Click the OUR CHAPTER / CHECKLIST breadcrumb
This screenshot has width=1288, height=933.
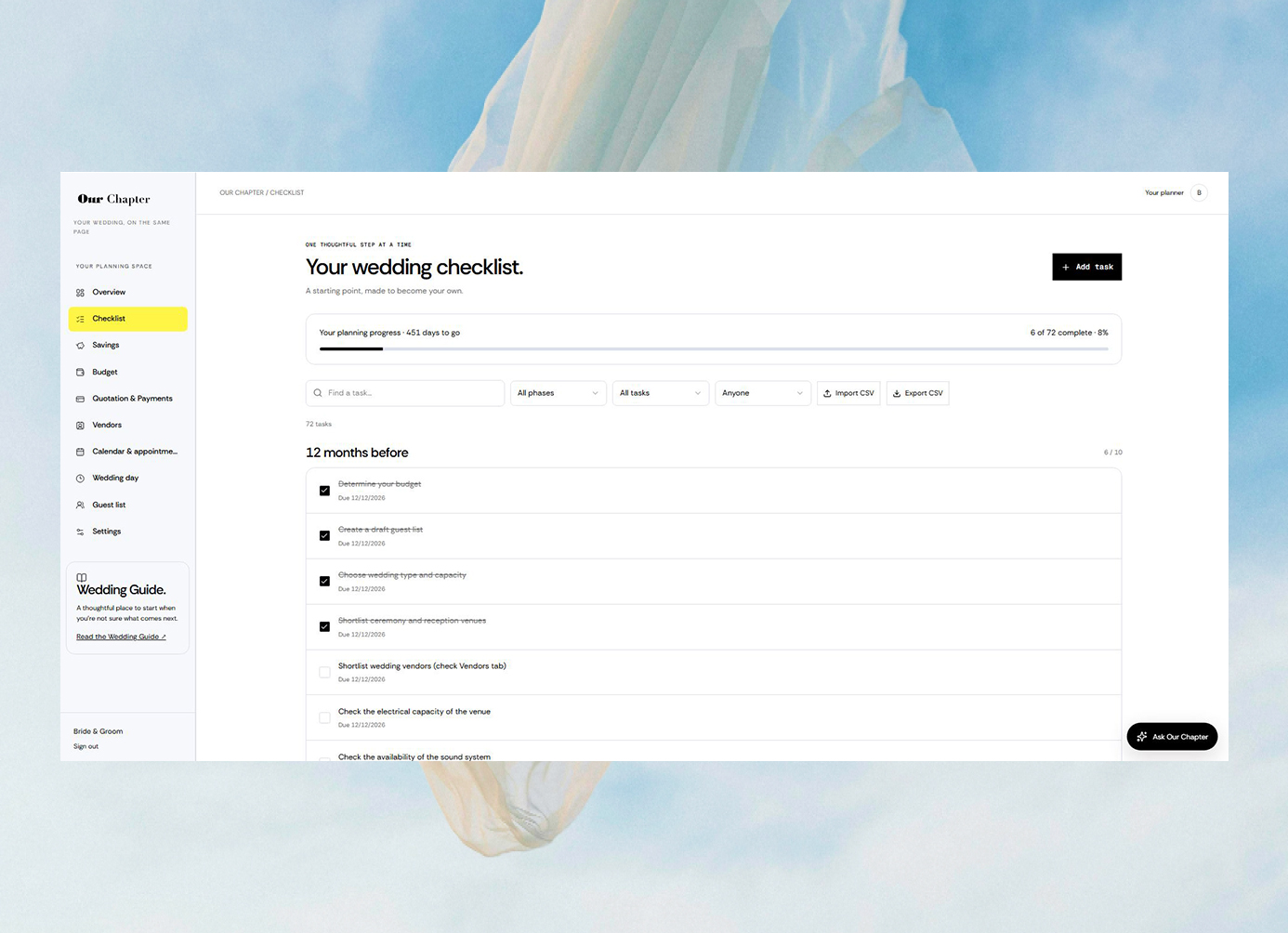[262, 193]
